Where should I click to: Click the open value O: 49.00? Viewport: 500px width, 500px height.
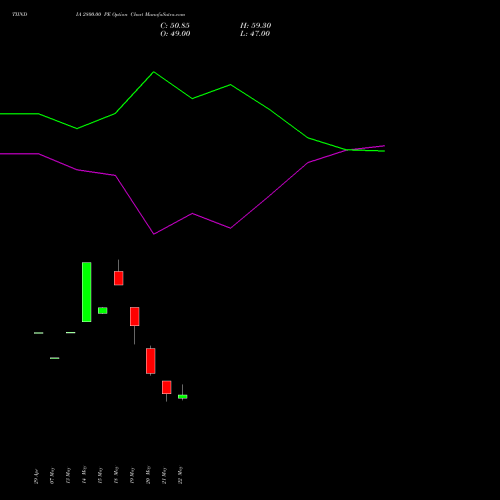[x=175, y=34]
